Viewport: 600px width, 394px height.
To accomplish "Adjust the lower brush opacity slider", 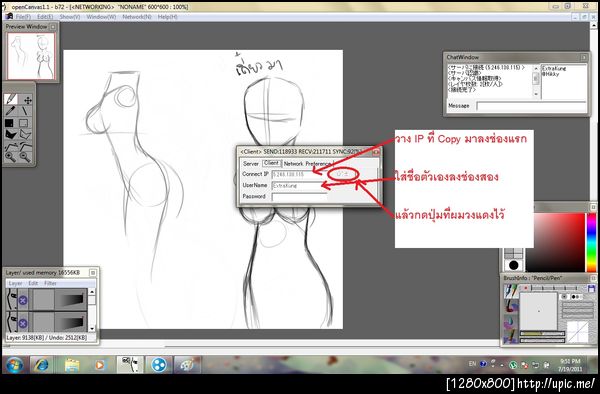I will tap(543, 340).
